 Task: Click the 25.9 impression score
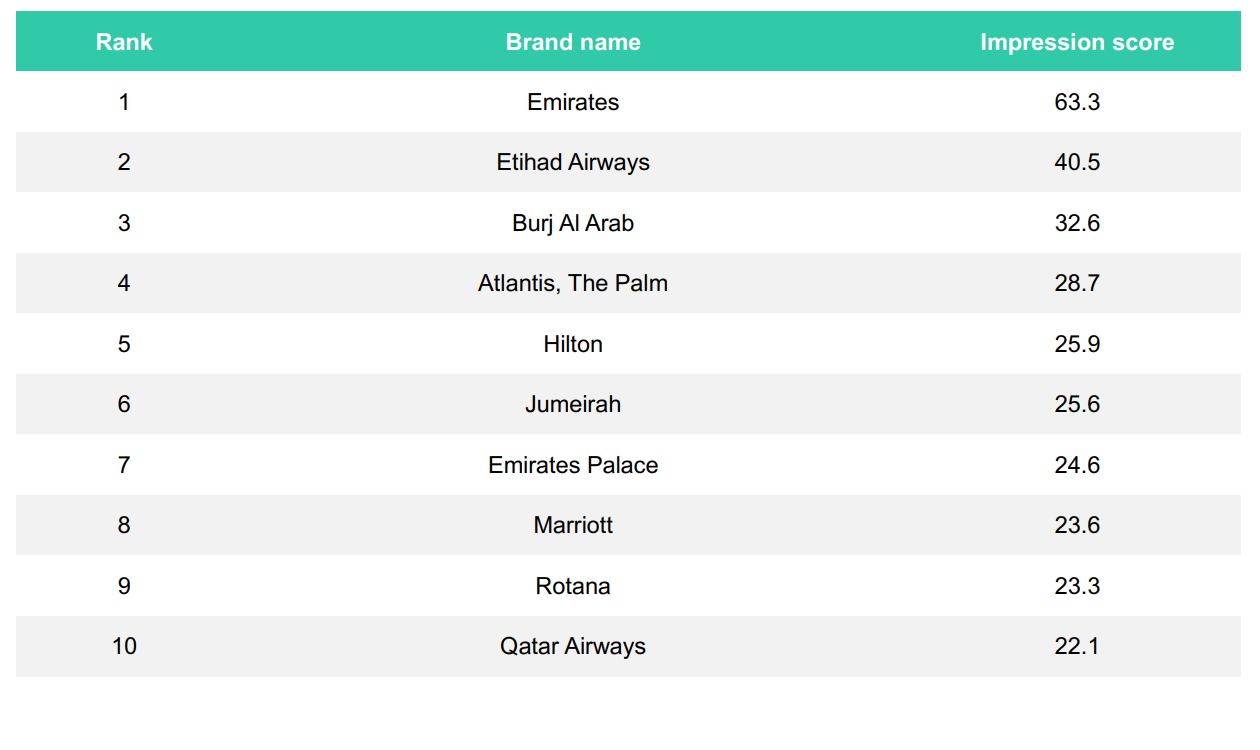coord(1077,344)
